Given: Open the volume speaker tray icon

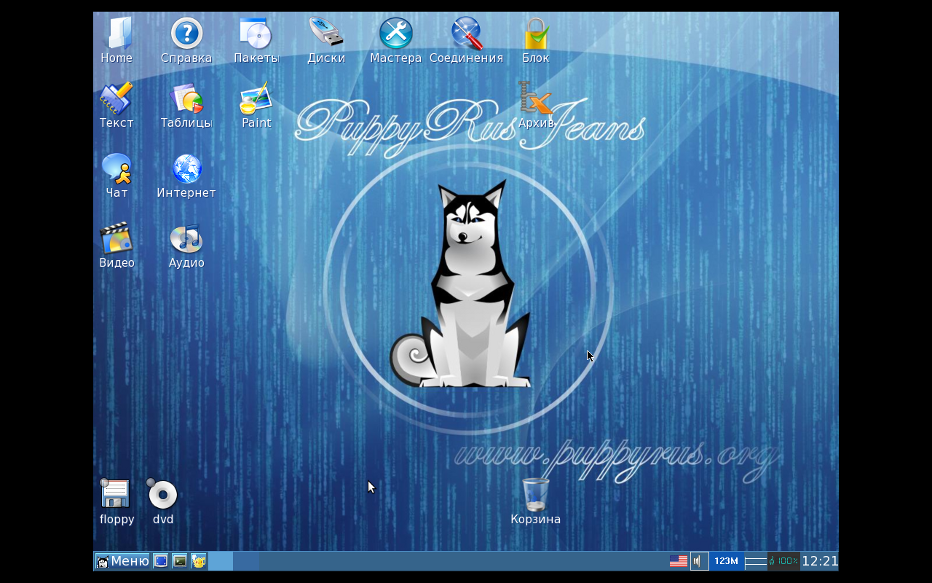Looking at the screenshot, I should (698, 561).
